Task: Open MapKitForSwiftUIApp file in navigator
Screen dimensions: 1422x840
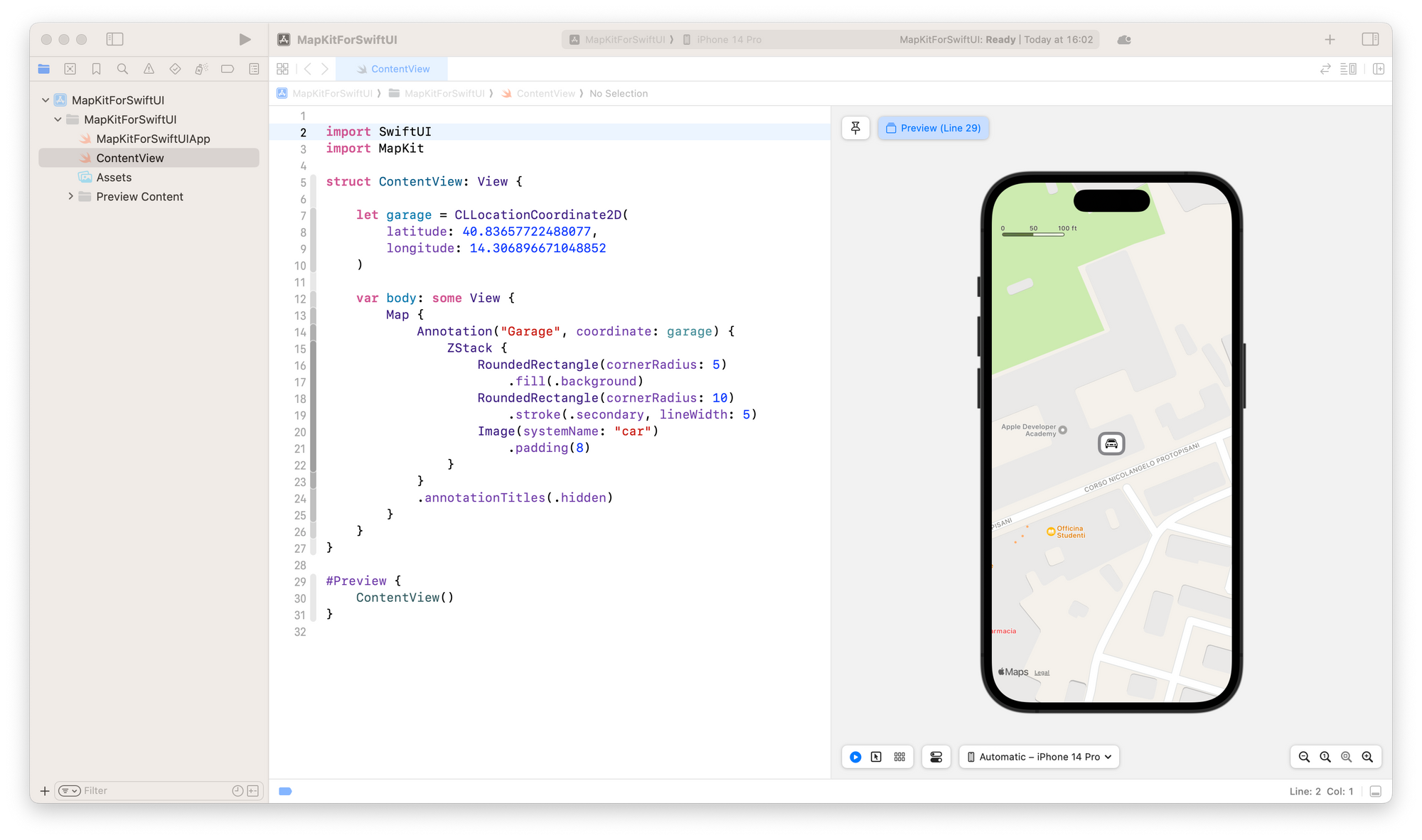Action: [153, 139]
